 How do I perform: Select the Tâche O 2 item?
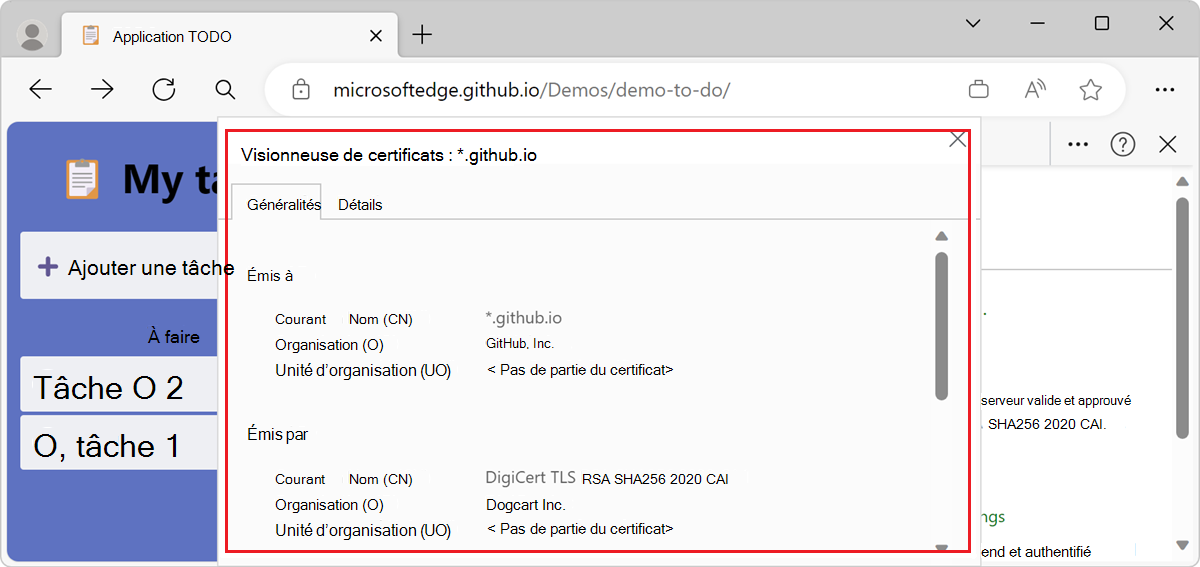click(119, 386)
